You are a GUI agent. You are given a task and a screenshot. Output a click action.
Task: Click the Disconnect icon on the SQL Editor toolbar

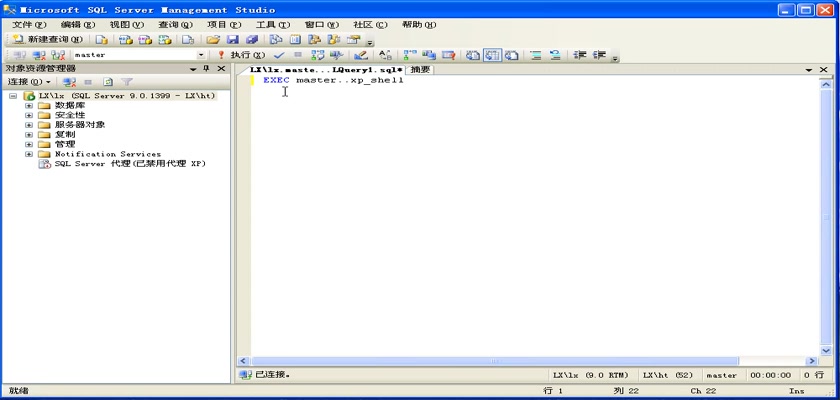pyautogui.click(x=39, y=55)
